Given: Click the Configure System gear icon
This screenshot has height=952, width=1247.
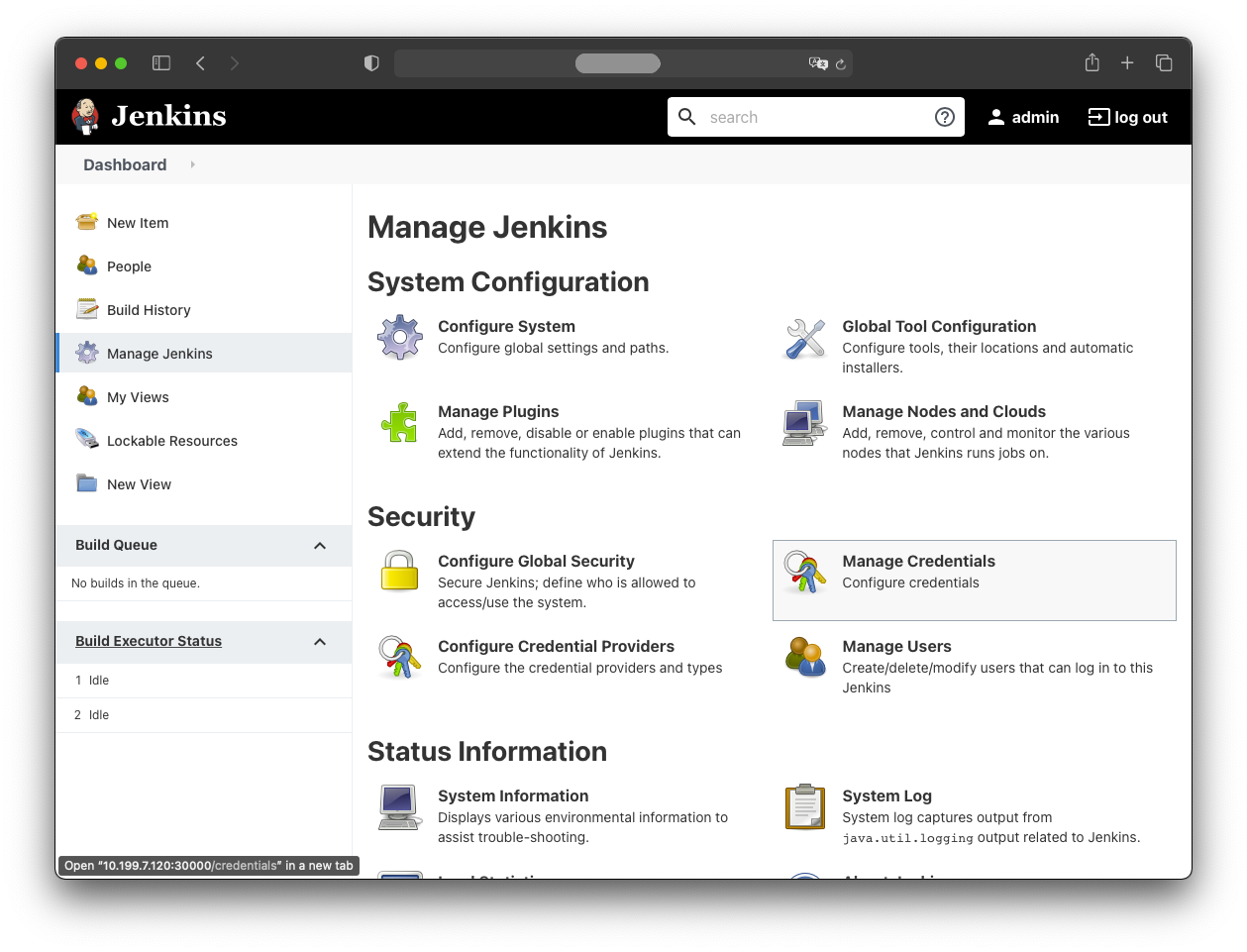Looking at the screenshot, I should click(400, 337).
